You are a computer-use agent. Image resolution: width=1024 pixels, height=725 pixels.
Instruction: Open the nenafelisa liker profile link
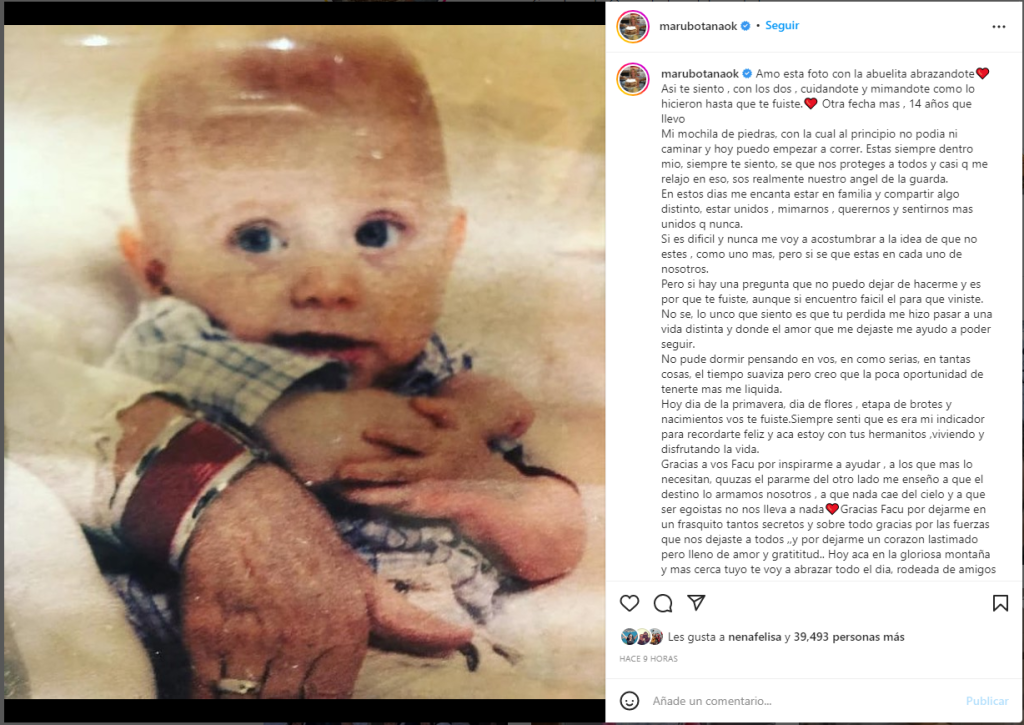tap(754, 637)
